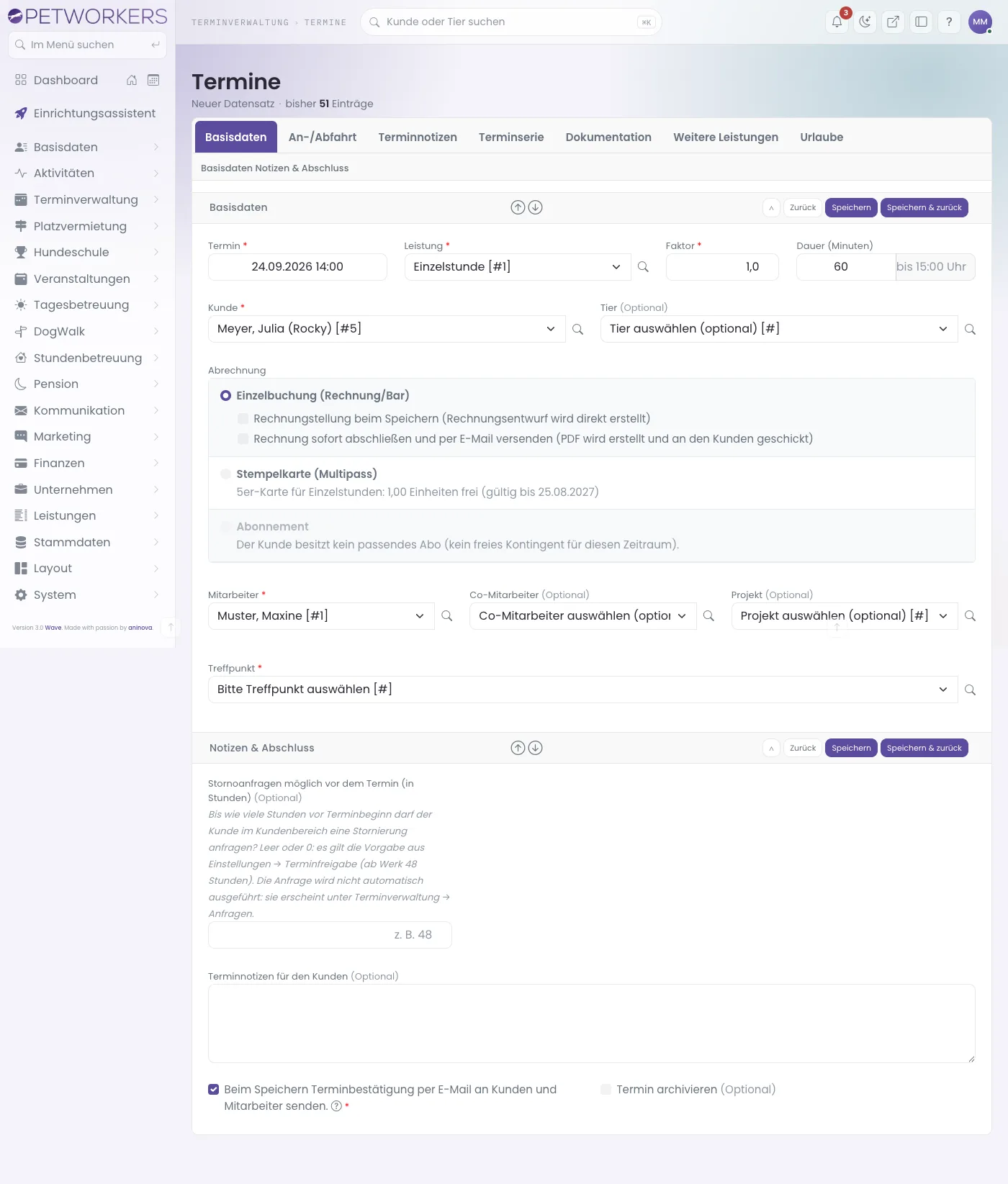Image resolution: width=1008 pixels, height=1184 pixels.
Task: Open Treffpunkt dropdown
Action: coord(582,690)
